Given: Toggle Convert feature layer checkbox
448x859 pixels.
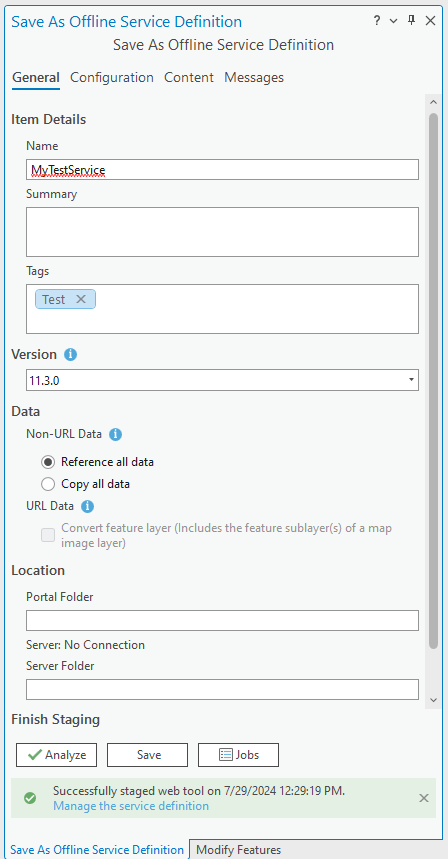Looking at the screenshot, I should [x=48, y=535].
